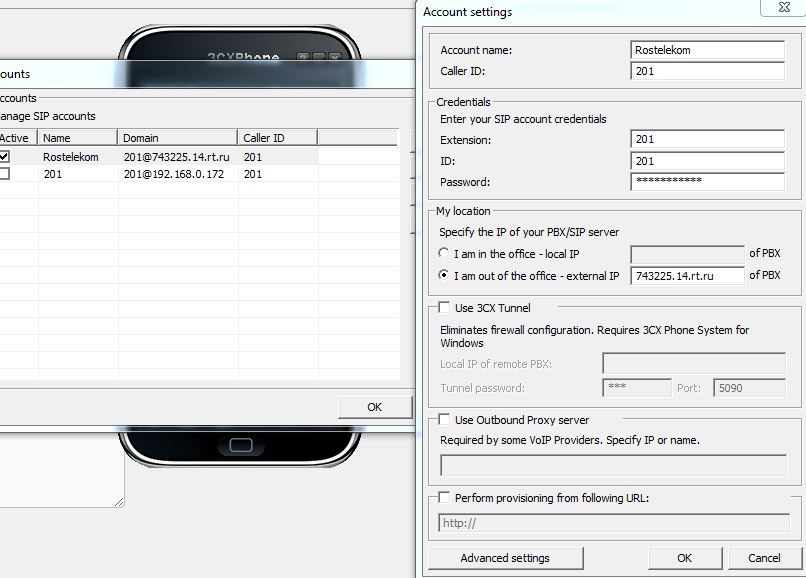Click the help icon on 3CXPhone header
This screenshot has width=806, height=578.
click(302, 58)
